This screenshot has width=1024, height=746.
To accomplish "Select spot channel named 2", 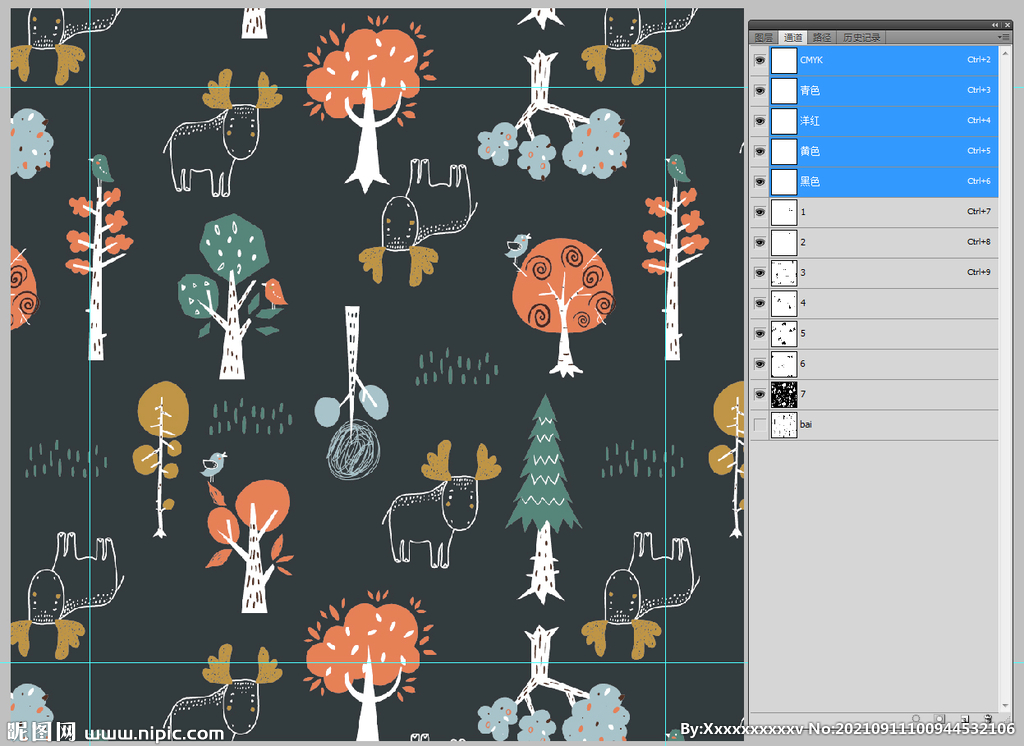I will (884, 242).
